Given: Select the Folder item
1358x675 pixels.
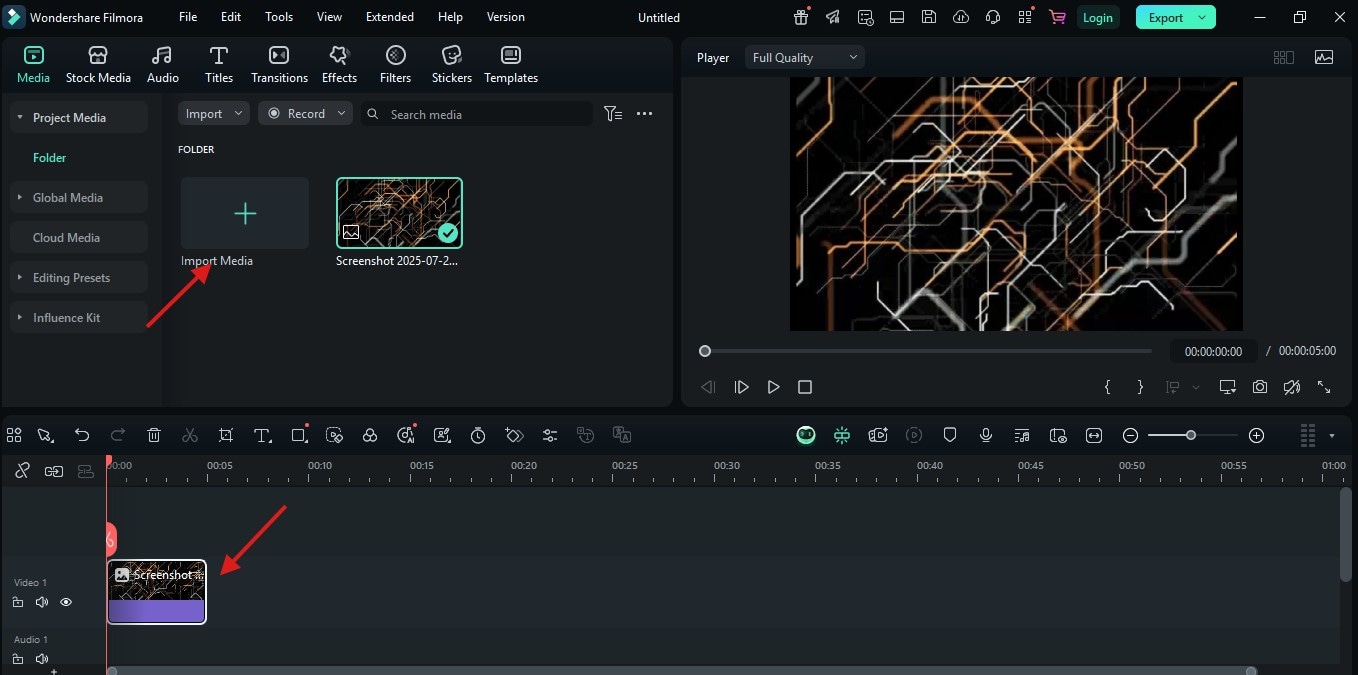Looking at the screenshot, I should coord(49,157).
